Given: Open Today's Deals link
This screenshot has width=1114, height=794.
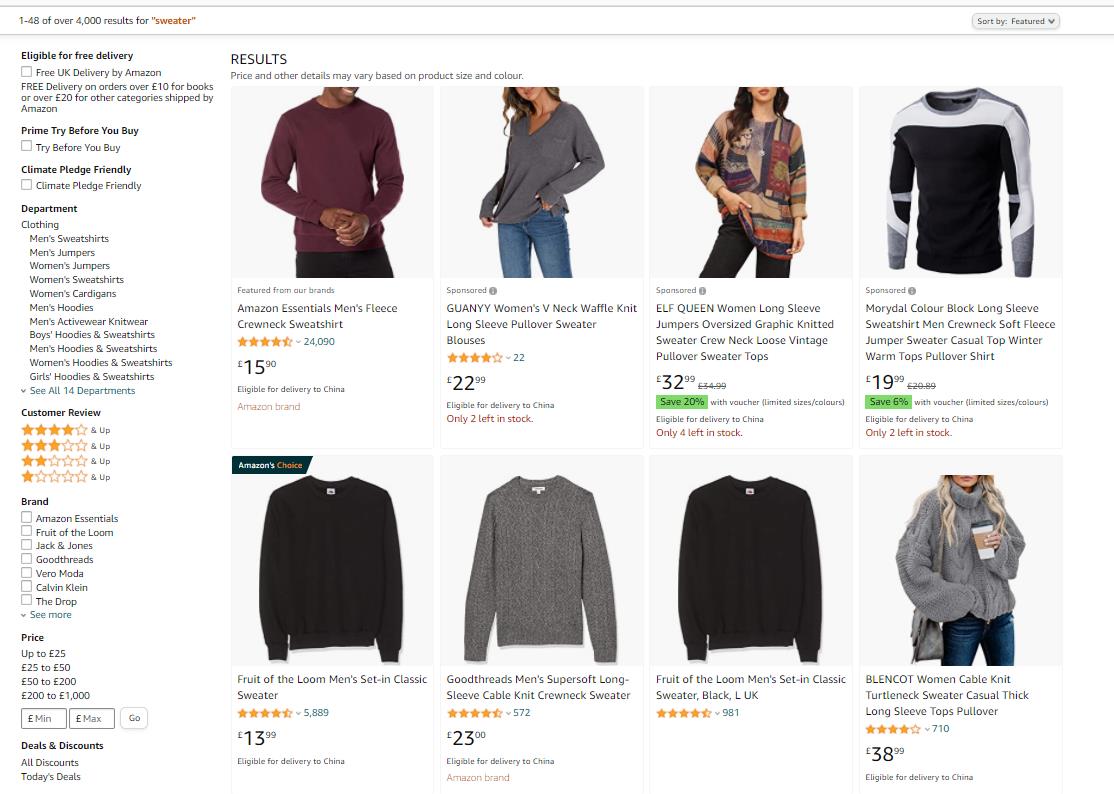Looking at the screenshot, I should [51, 777].
